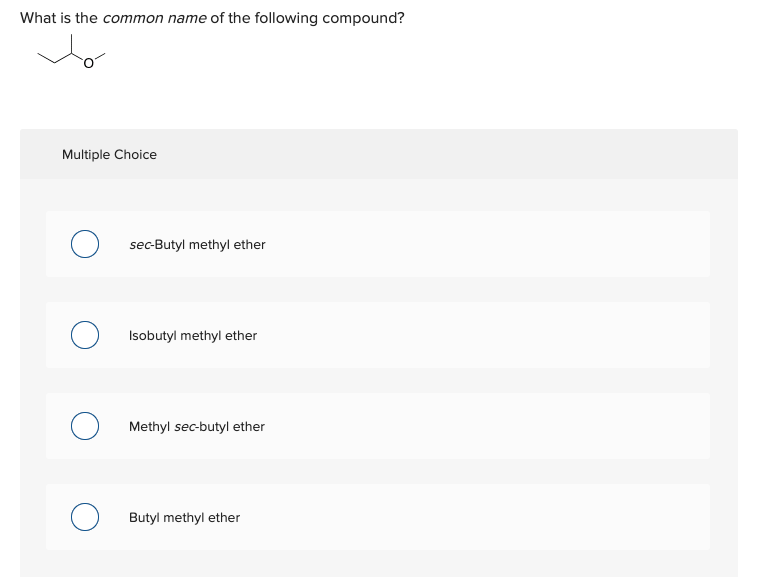Viewport: 773px width, 587px height.
Task: Click the skeletal structure drawing of the compound
Action: pyautogui.click(x=71, y=54)
